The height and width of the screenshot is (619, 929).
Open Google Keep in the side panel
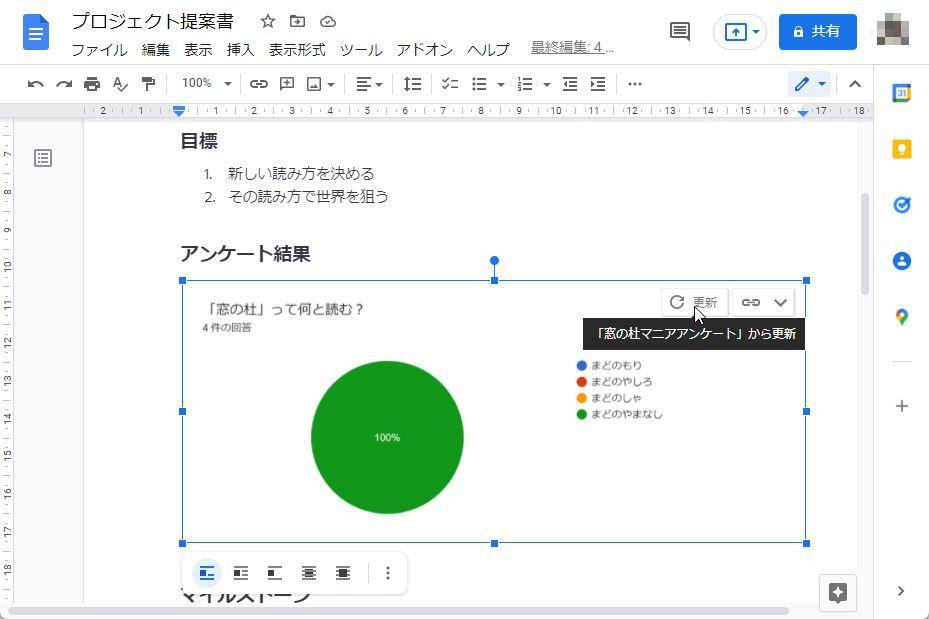pyautogui.click(x=901, y=149)
